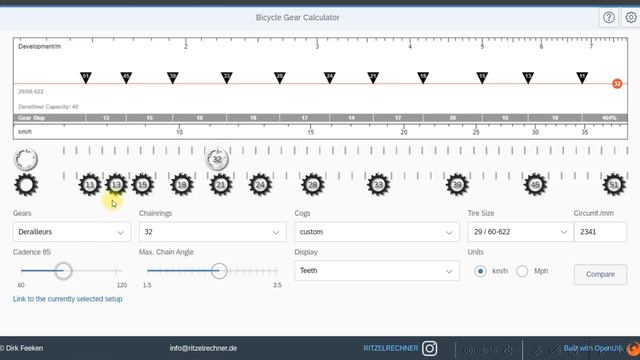Click the rightmost gear marker triangle
640x360 pixels.
pyautogui.click(x=582, y=78)
